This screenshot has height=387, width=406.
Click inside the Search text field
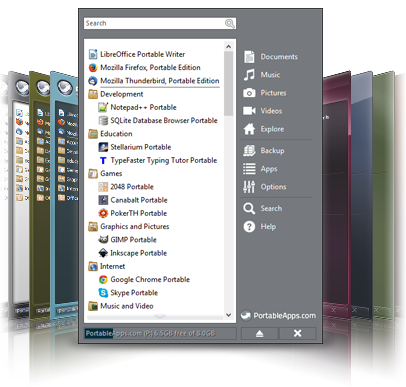click(x=154, y=23)
